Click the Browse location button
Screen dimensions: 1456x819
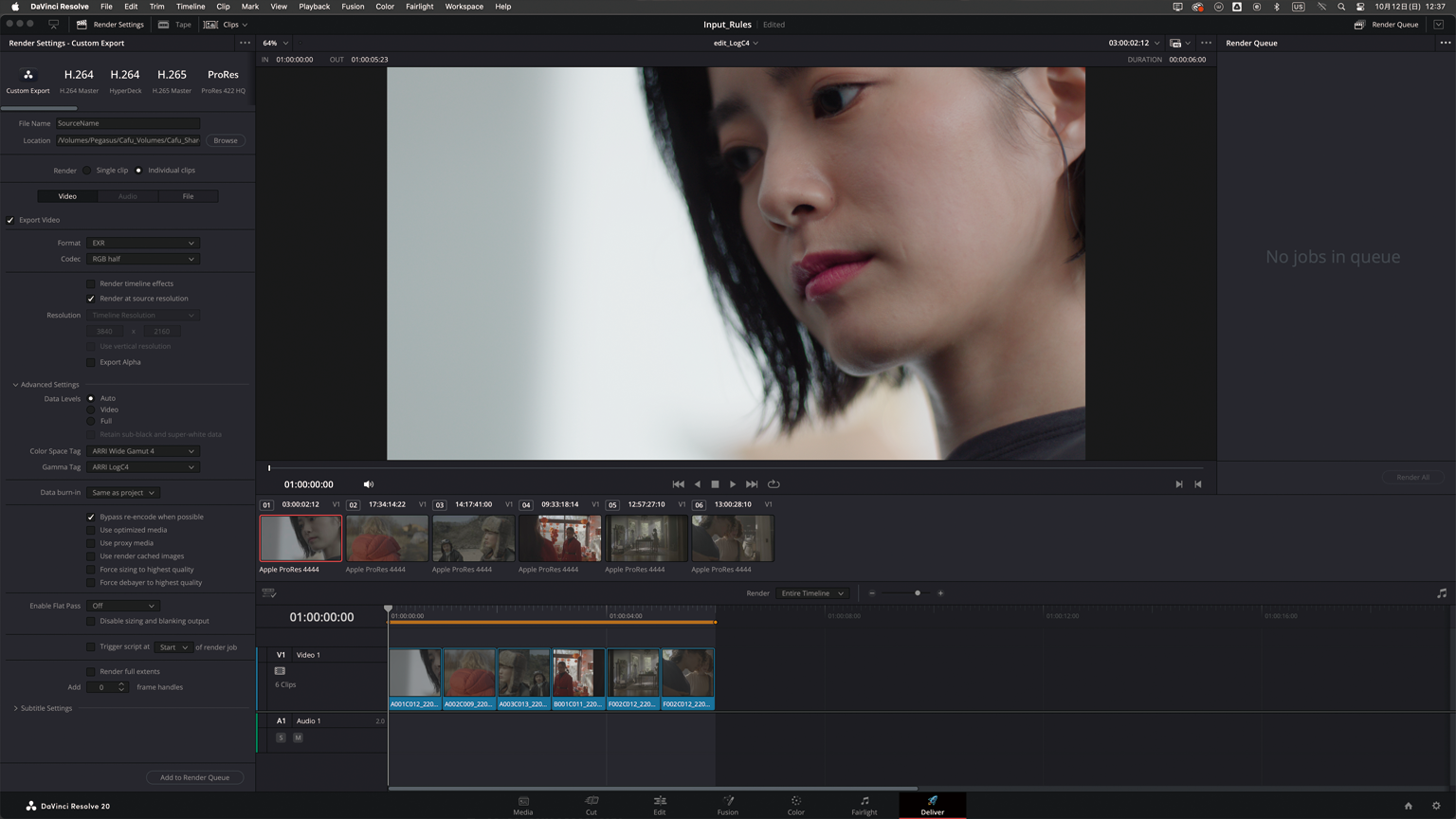[226, 140]
